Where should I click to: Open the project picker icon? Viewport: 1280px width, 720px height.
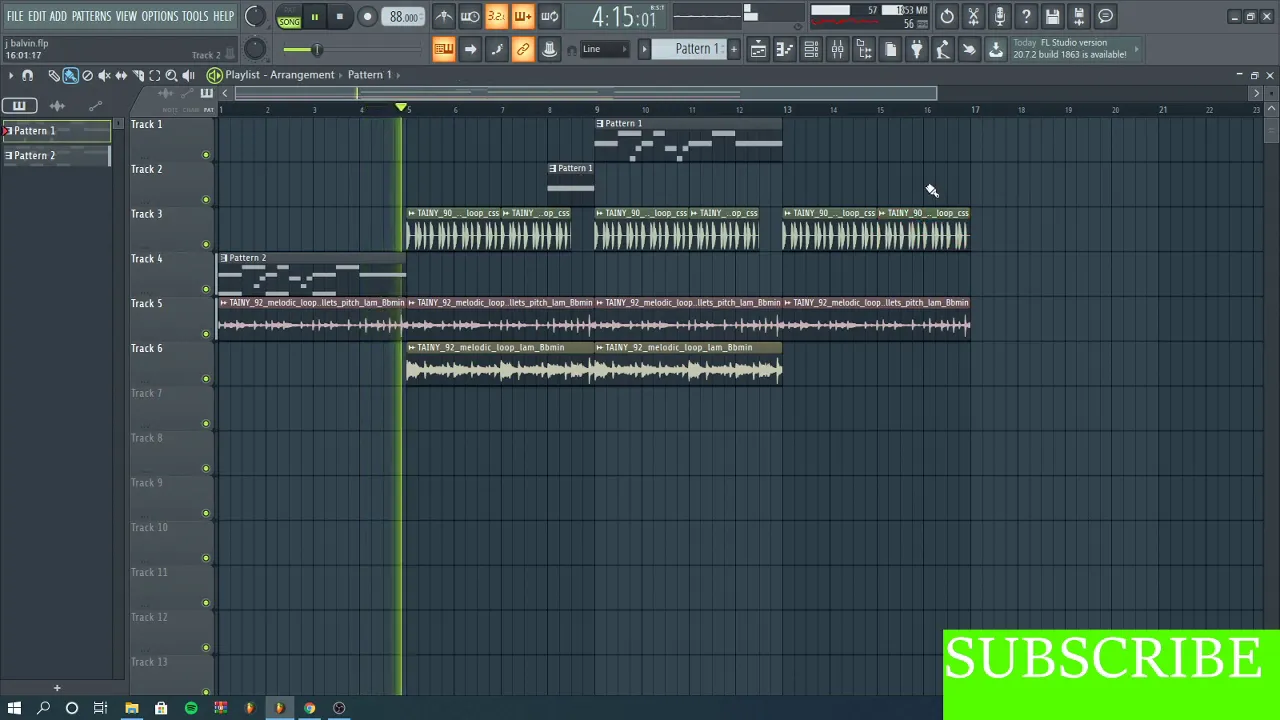point(890,49)
